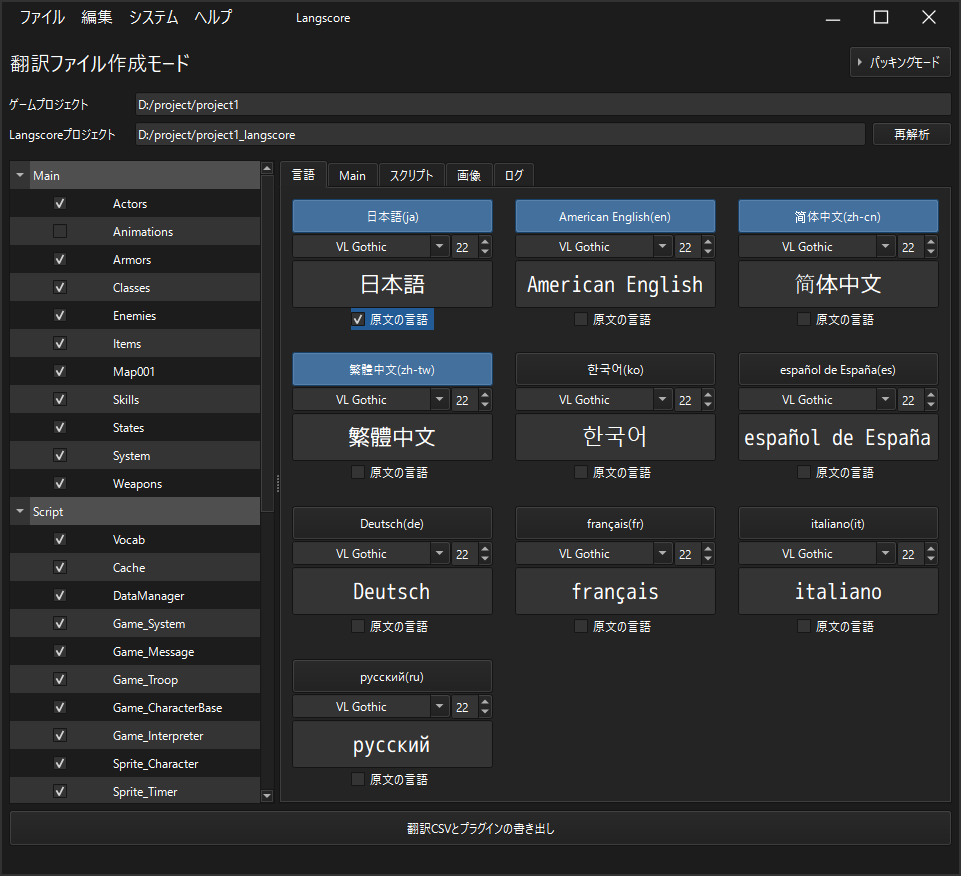Enable the русский(ru) language button
This screenshot has width=961, height=876.
392,677
